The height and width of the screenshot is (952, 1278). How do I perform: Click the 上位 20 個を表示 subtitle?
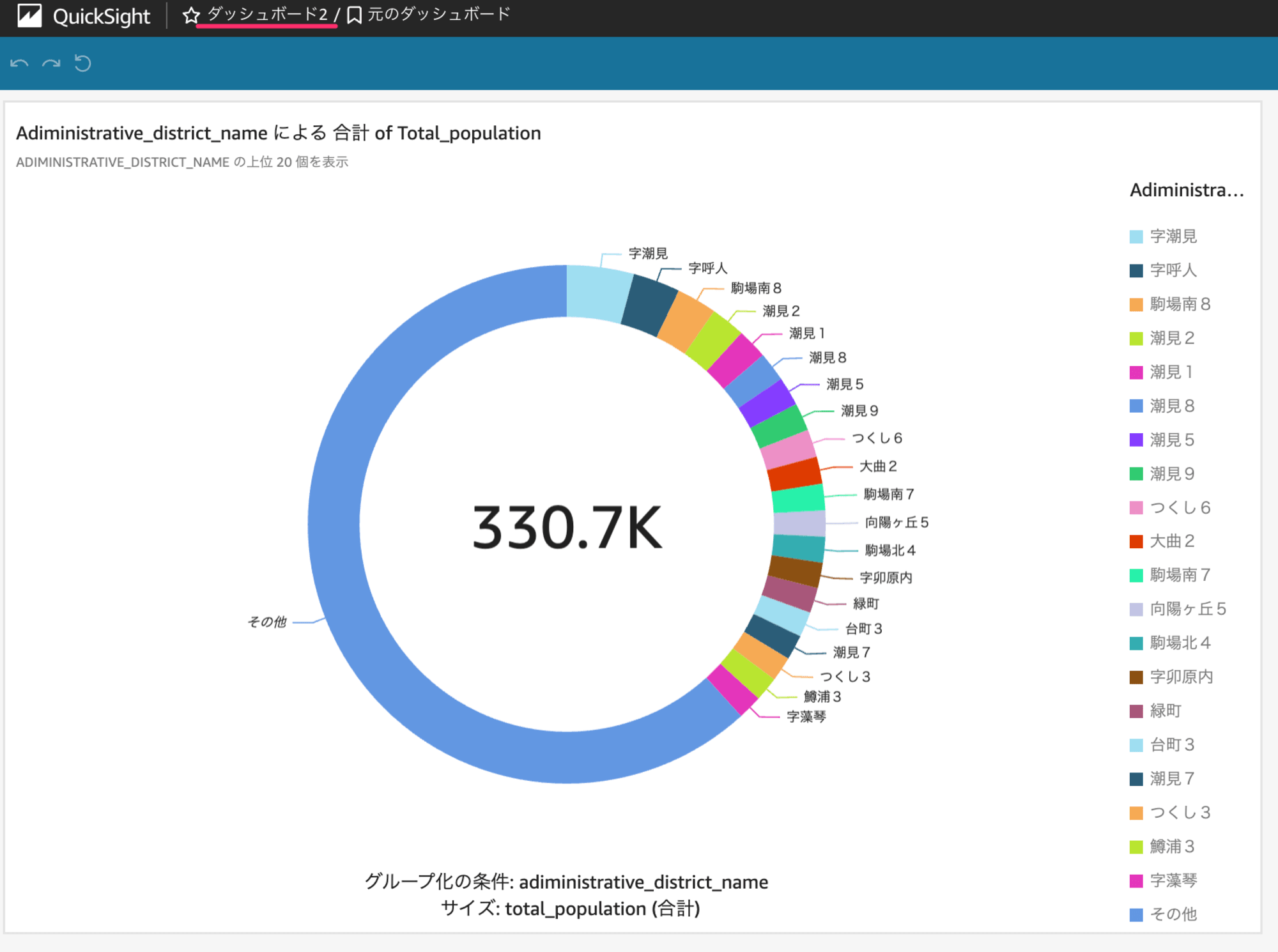tap(182, 162)
